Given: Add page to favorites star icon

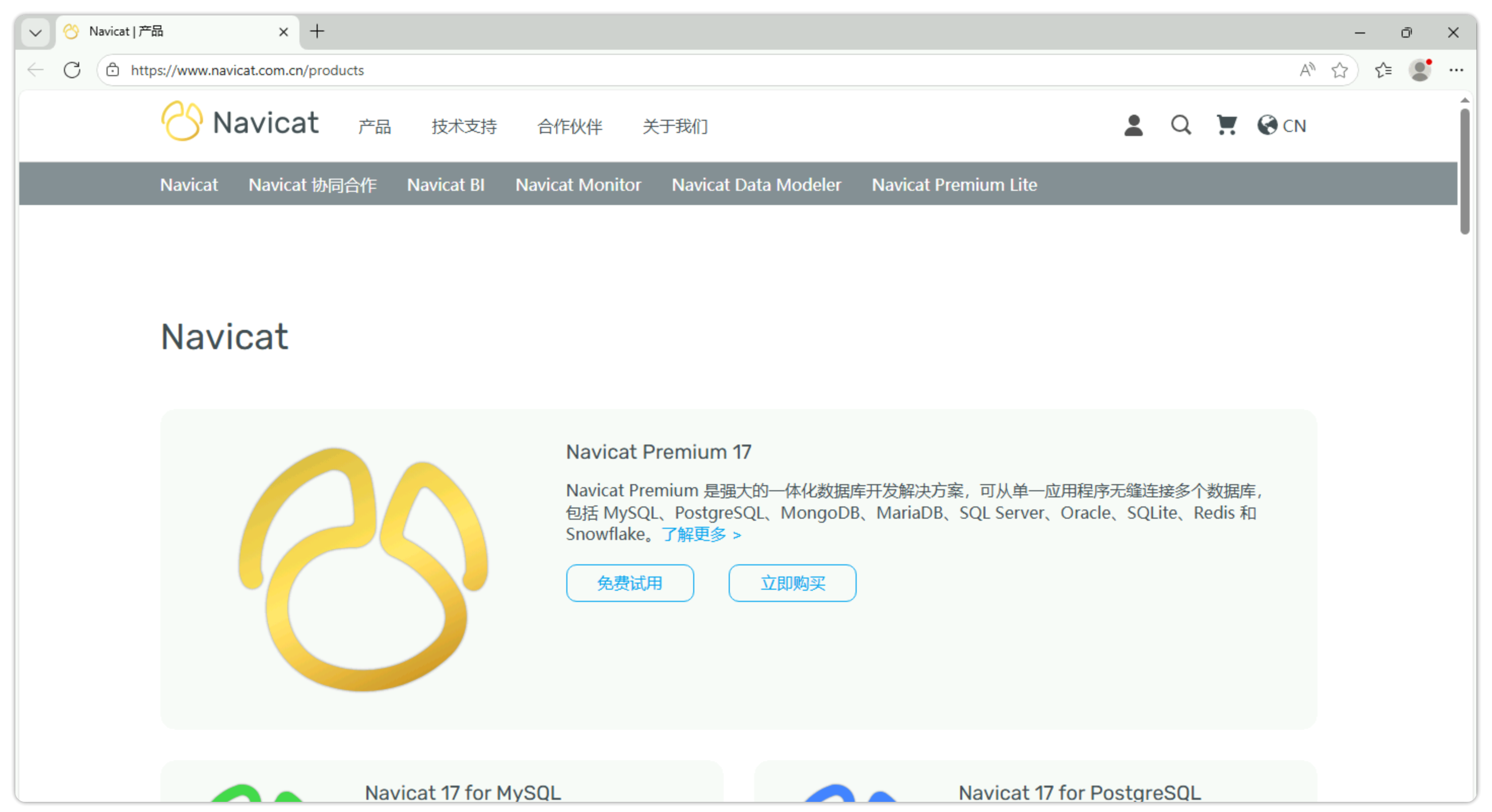Looking at the screenshot, I should pos(1339,70).
